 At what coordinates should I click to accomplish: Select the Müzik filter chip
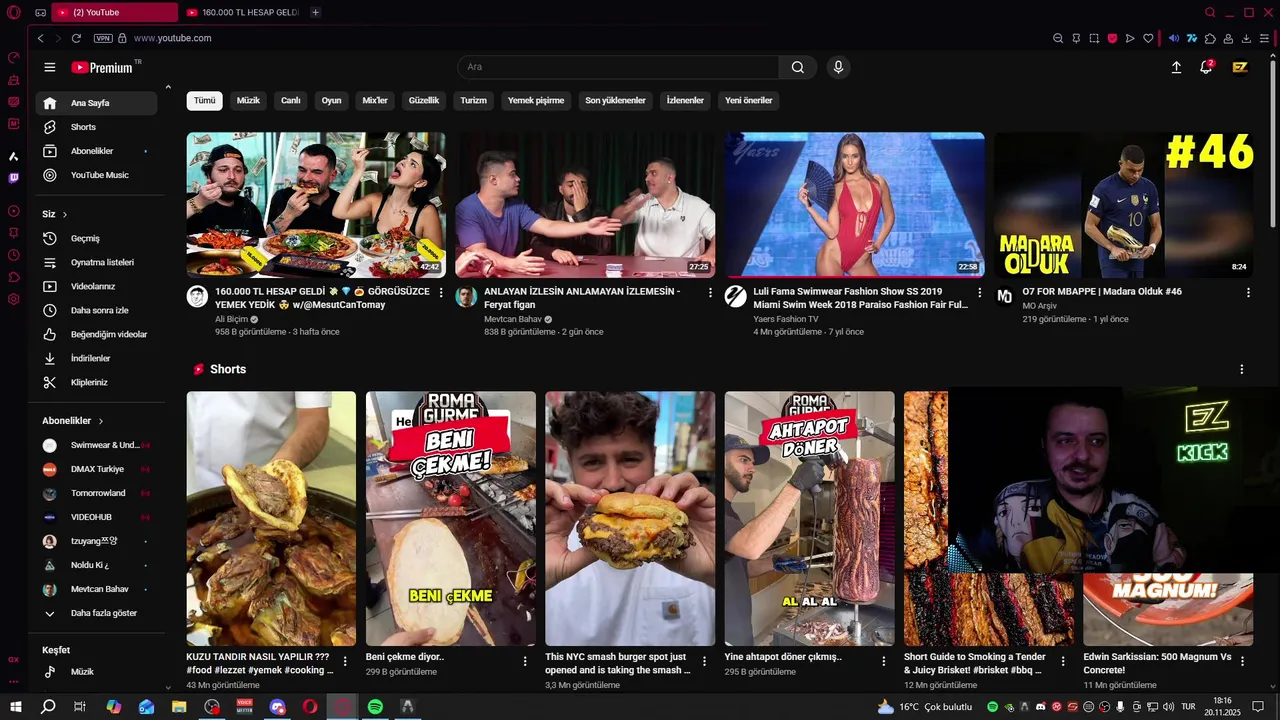coord(248,100)
